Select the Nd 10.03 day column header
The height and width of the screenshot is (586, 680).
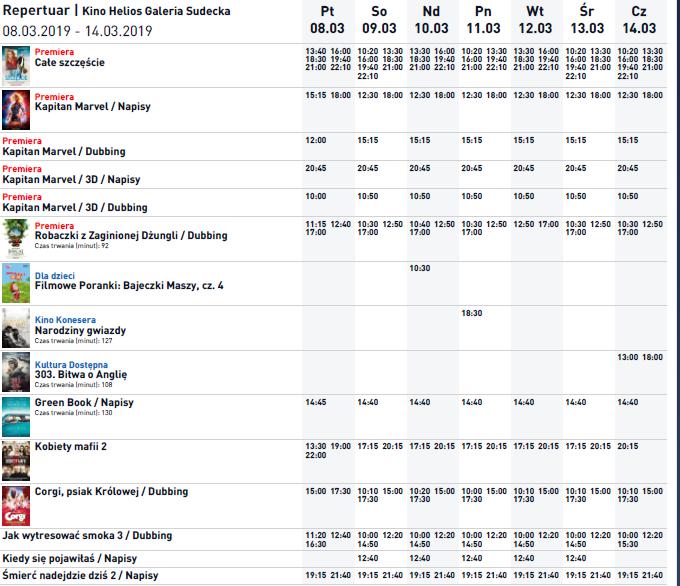(432, 20)
